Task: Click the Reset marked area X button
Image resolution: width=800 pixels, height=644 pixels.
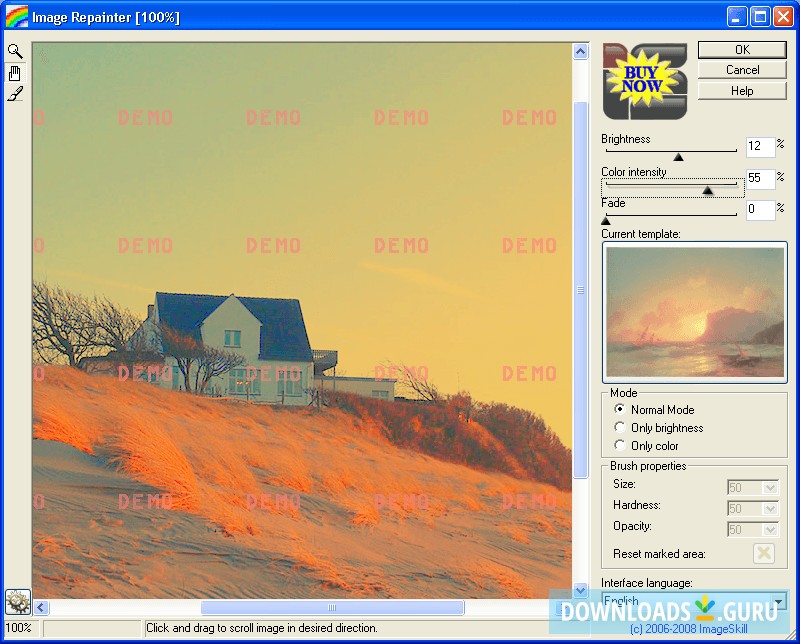Action: (x=763, y=553)
